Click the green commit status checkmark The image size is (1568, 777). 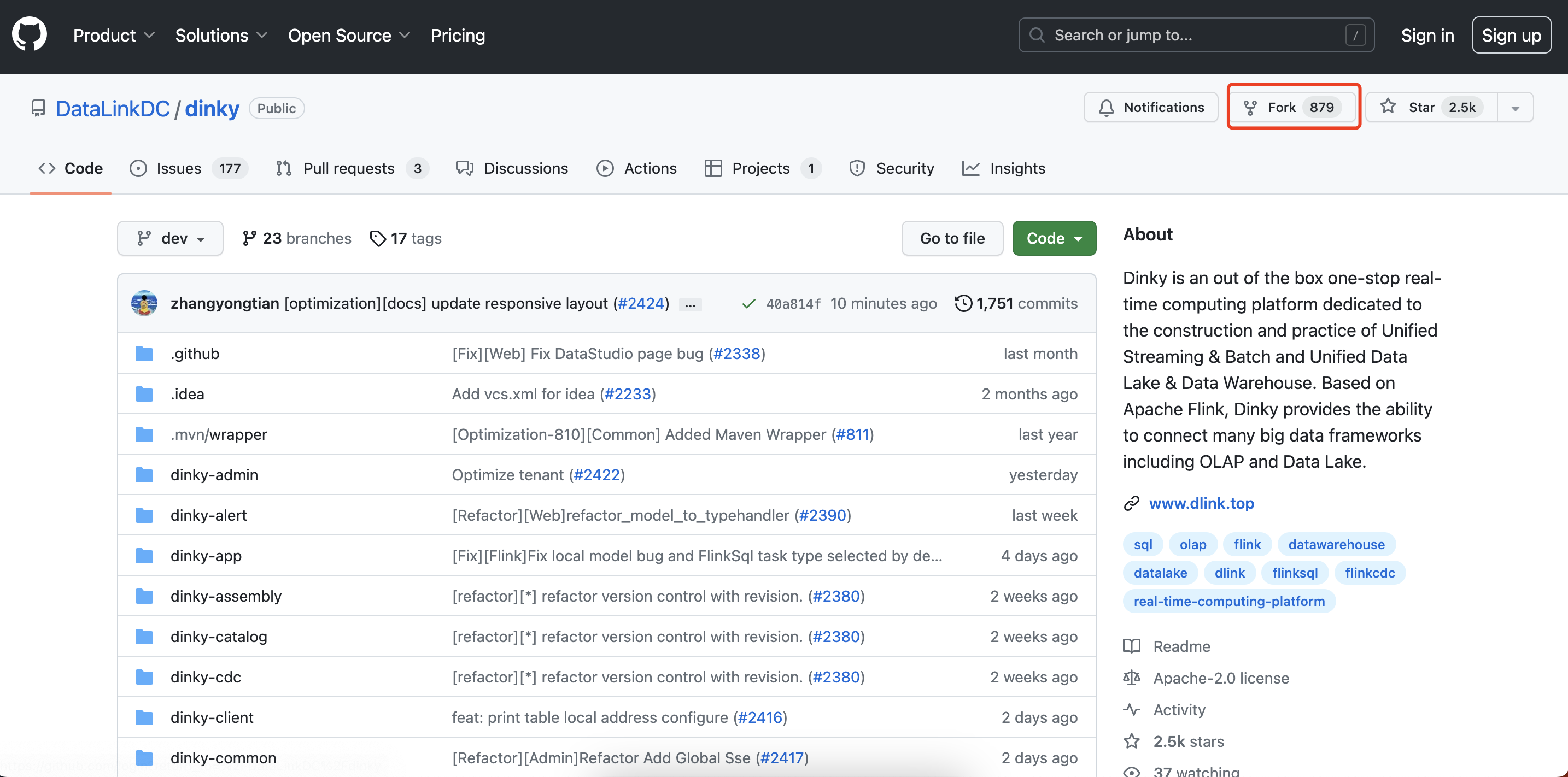[x=748, y=304]
